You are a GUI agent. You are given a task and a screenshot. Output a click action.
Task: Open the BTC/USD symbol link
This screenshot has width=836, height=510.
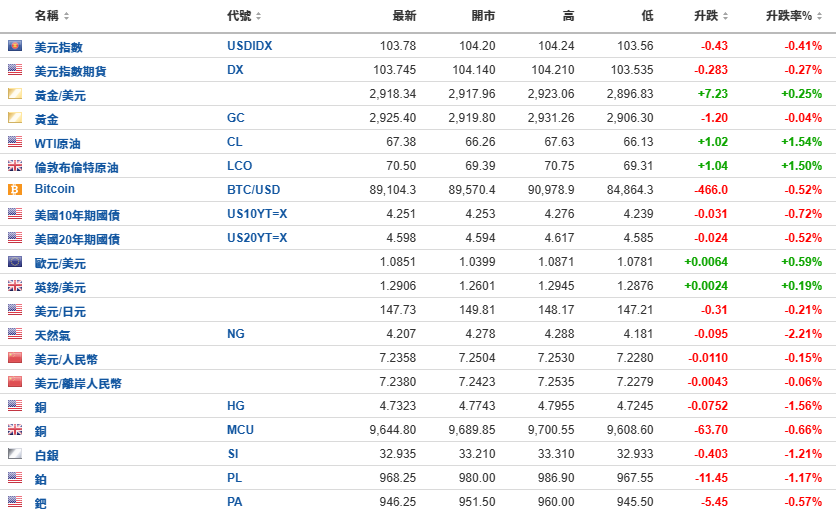point(253,190)
